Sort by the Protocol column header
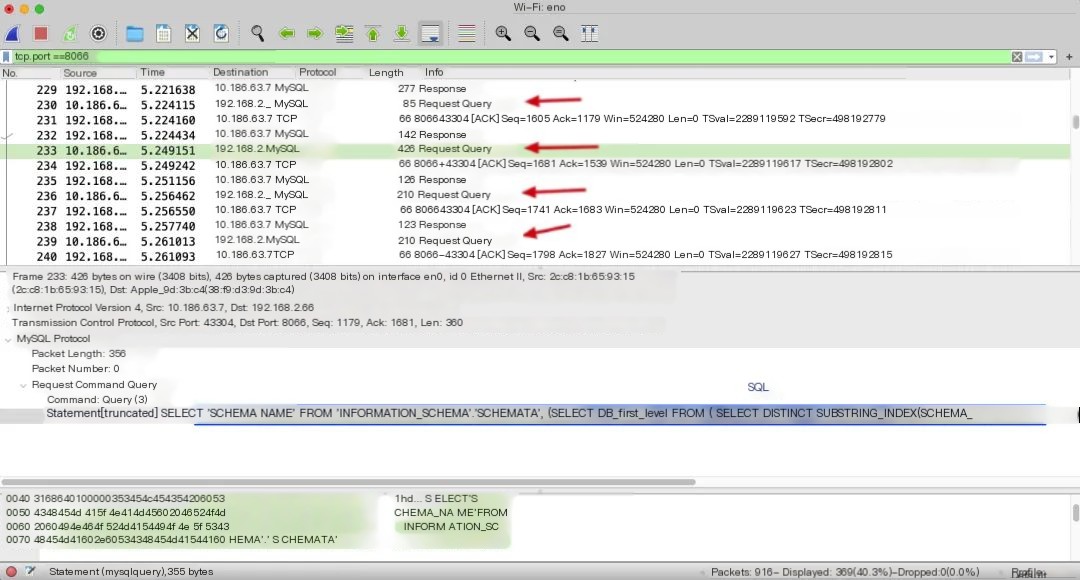 click(x=318, y=72)
